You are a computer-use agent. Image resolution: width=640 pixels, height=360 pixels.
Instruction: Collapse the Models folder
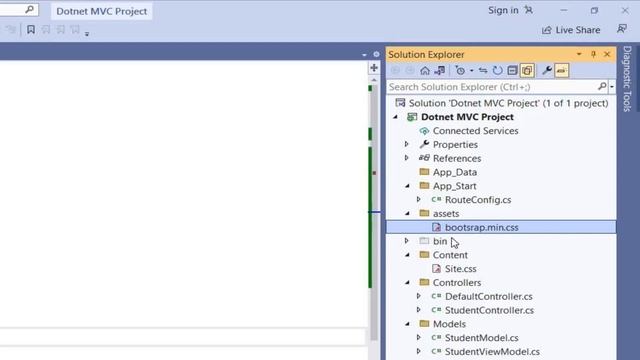[407, 324]
